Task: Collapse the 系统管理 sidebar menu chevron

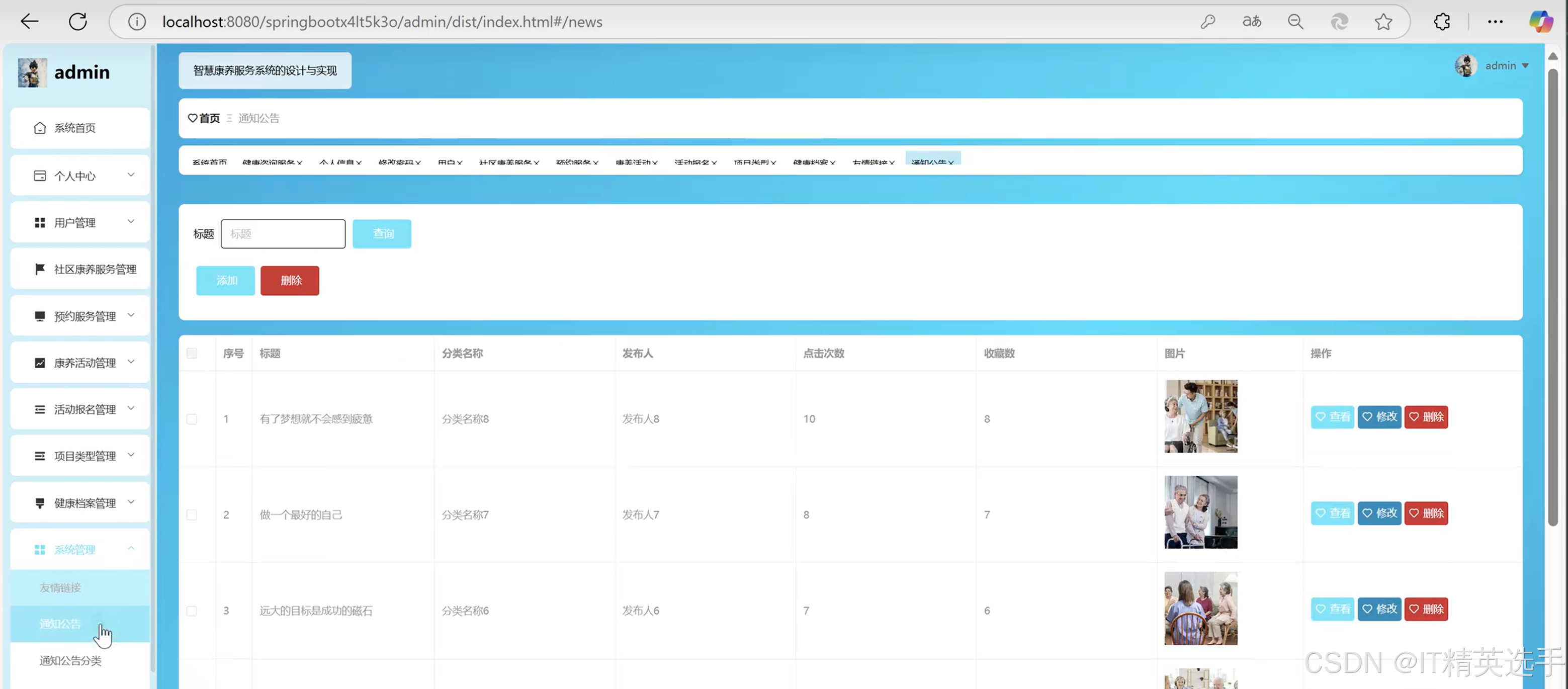Action: coord(131,549)
